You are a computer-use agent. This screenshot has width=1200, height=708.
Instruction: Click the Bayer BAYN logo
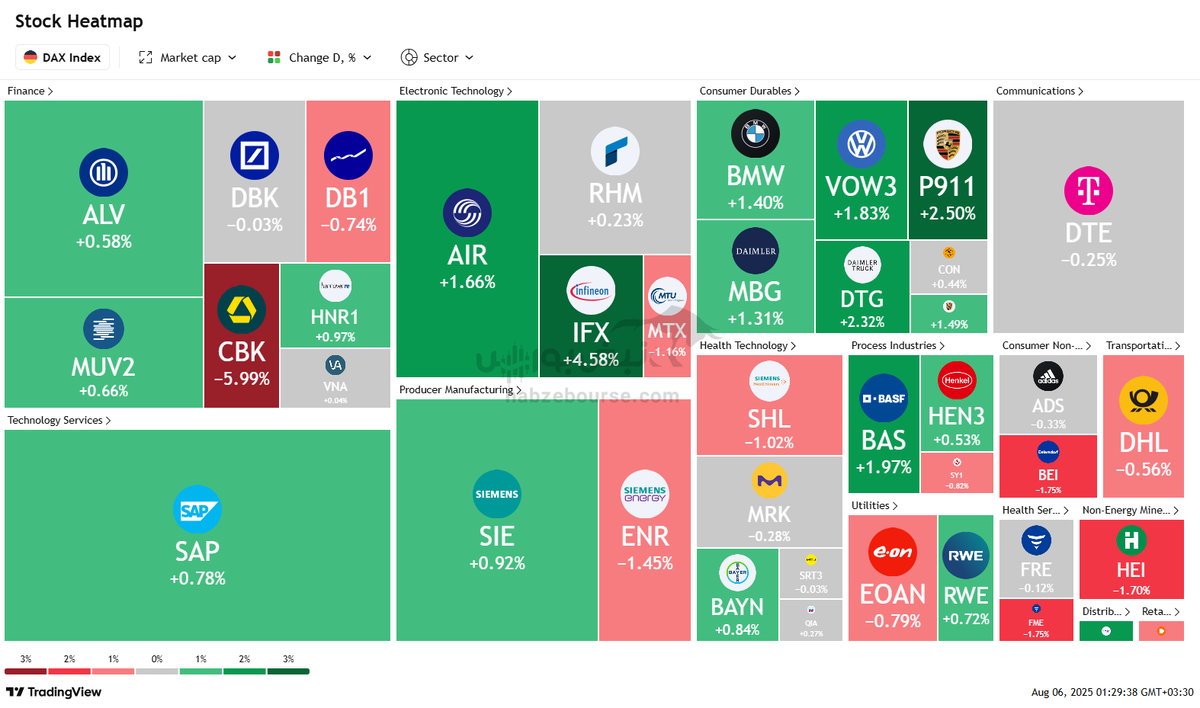coord(737,574)
